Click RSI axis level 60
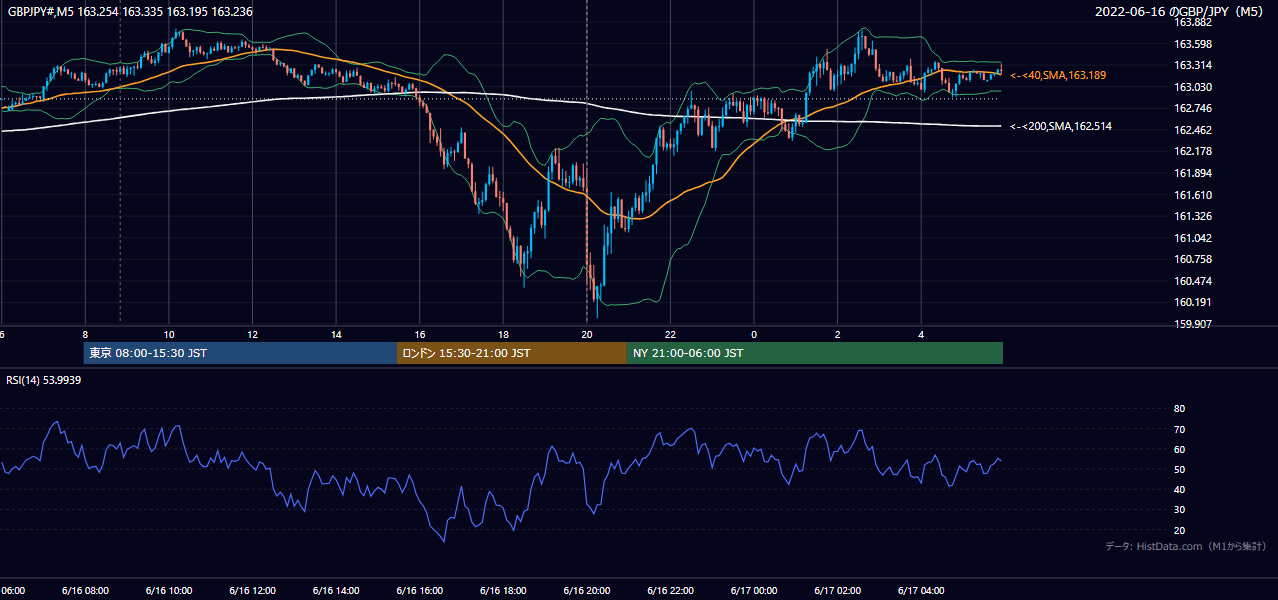1278x600 pixels. (1179, 449)
